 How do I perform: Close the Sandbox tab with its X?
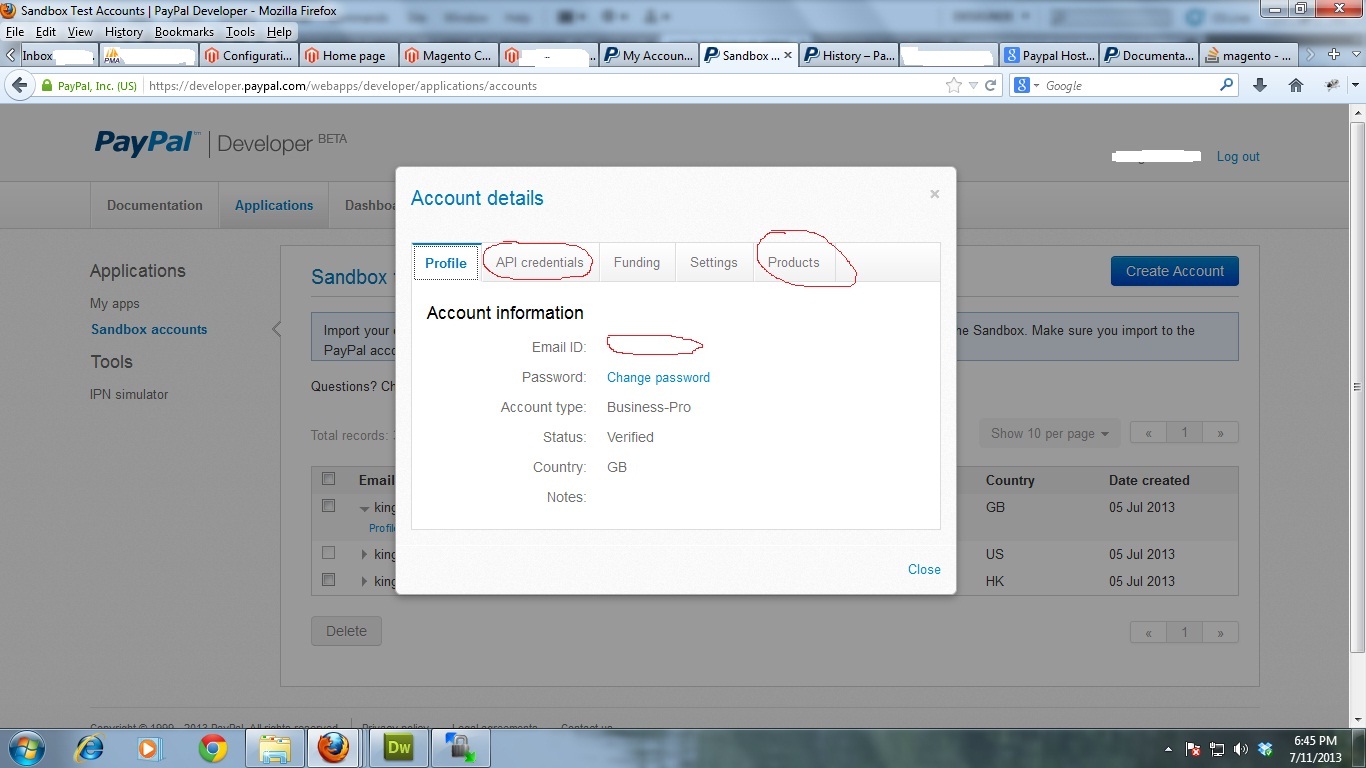(x=787, y=55)
